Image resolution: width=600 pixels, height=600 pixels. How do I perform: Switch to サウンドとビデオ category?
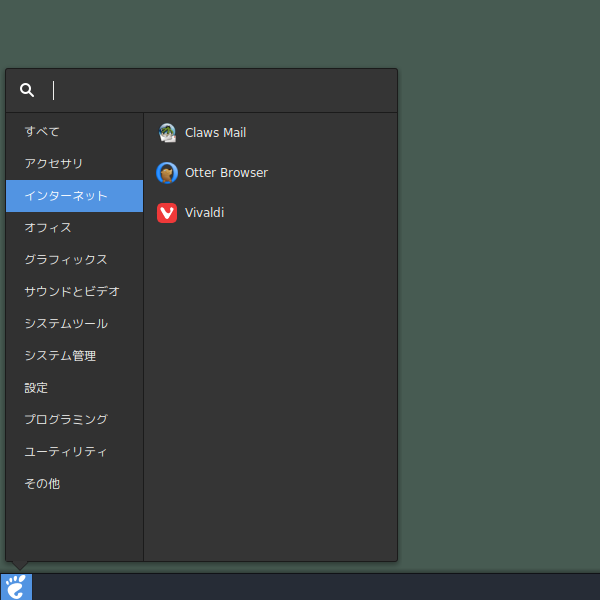[75, 292]
